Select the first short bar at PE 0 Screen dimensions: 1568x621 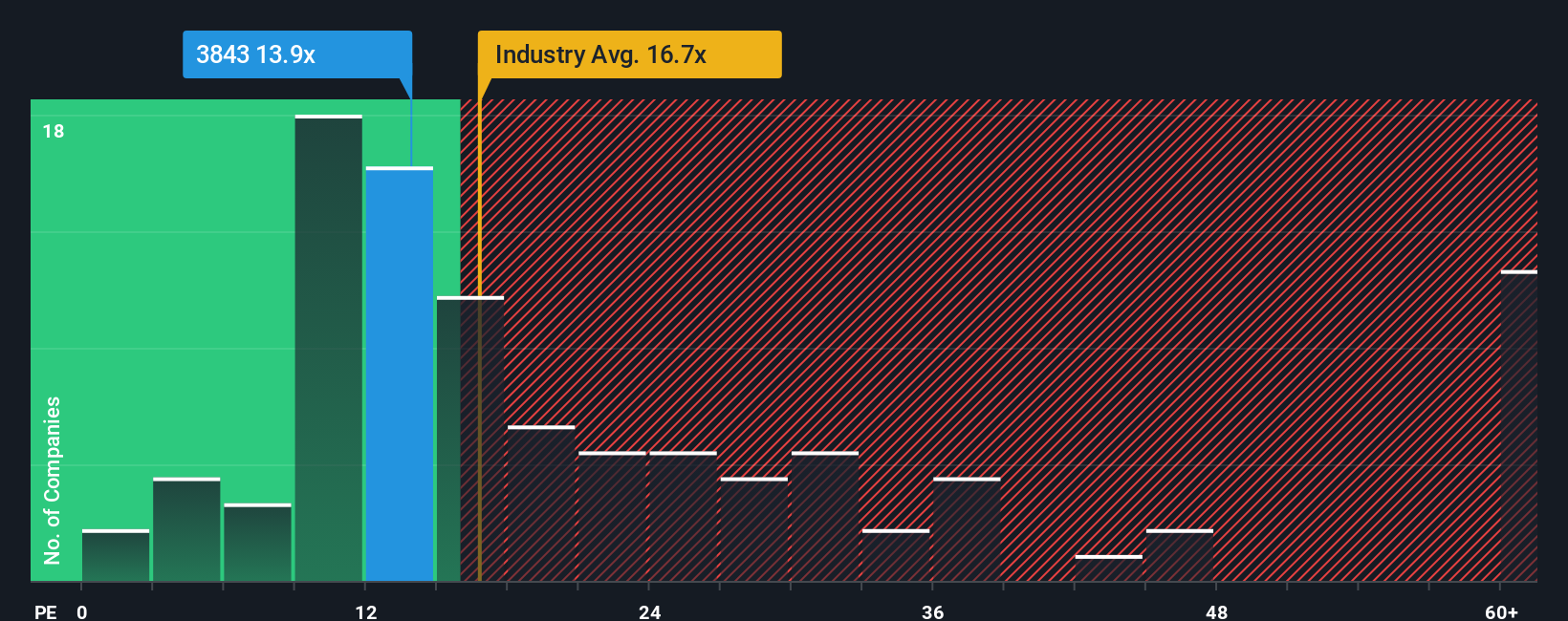tap(116, 555)
